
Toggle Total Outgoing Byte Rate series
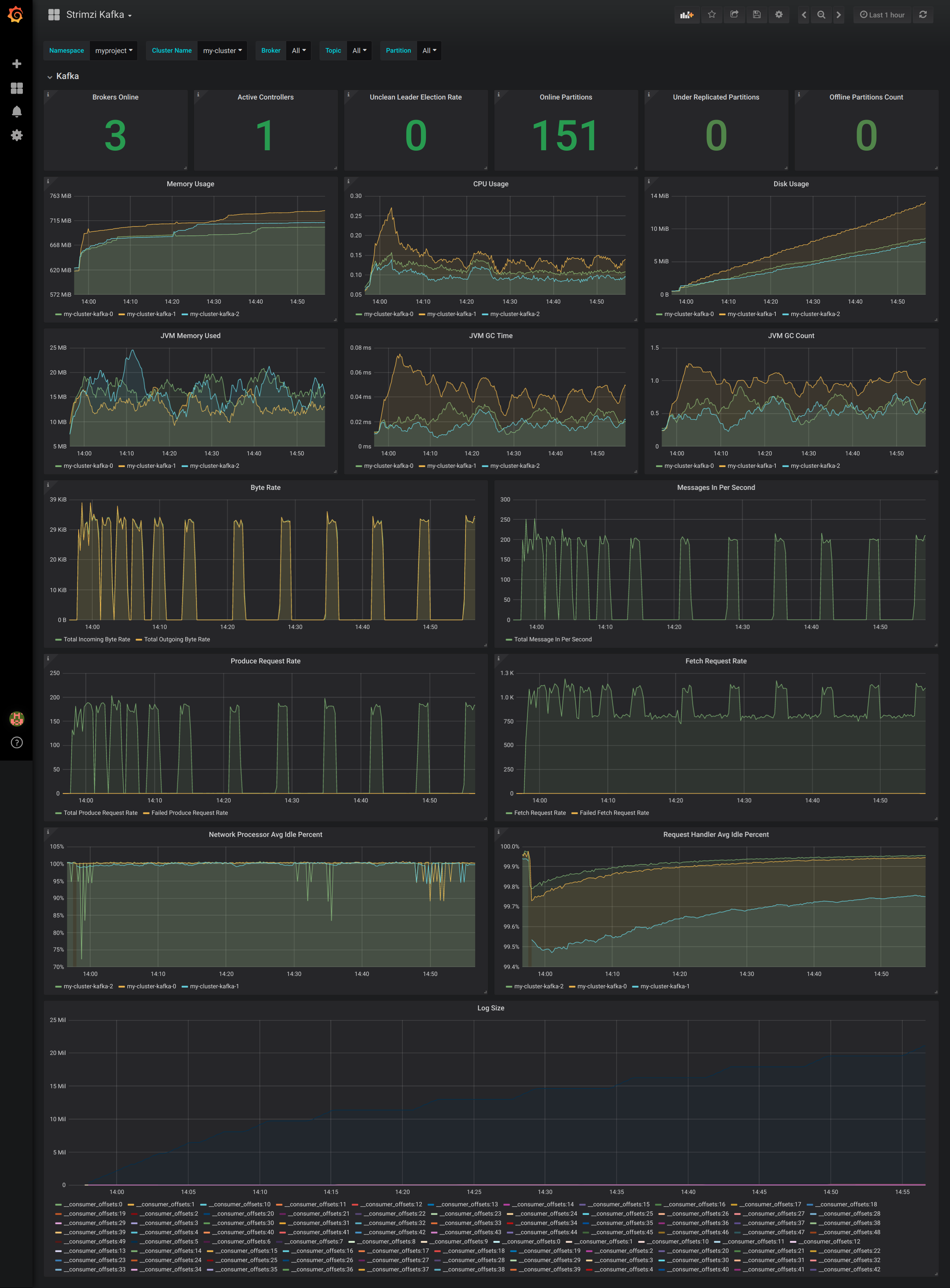177,639
